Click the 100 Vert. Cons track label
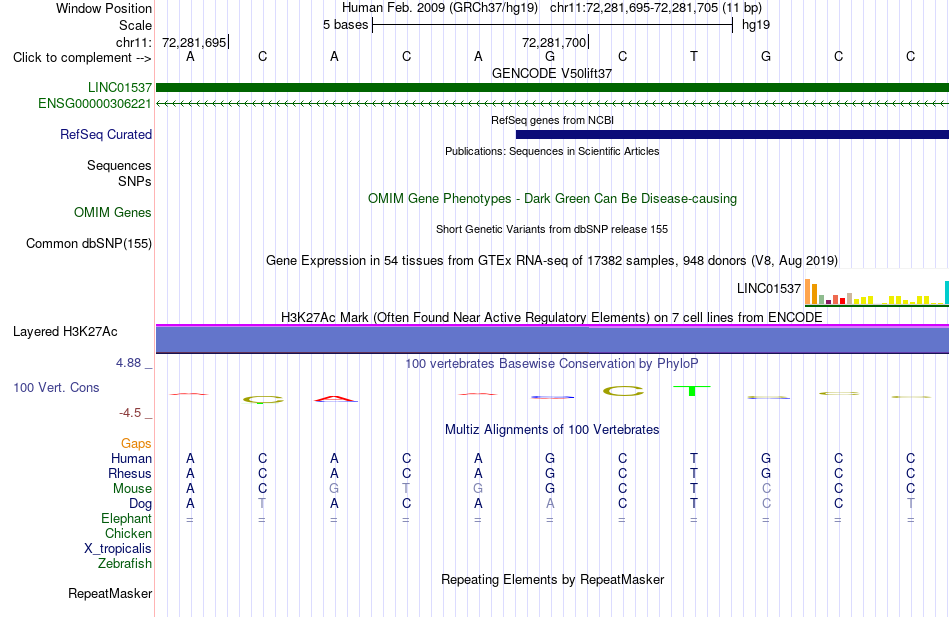 pyautogui.click(x=56, y=387)
